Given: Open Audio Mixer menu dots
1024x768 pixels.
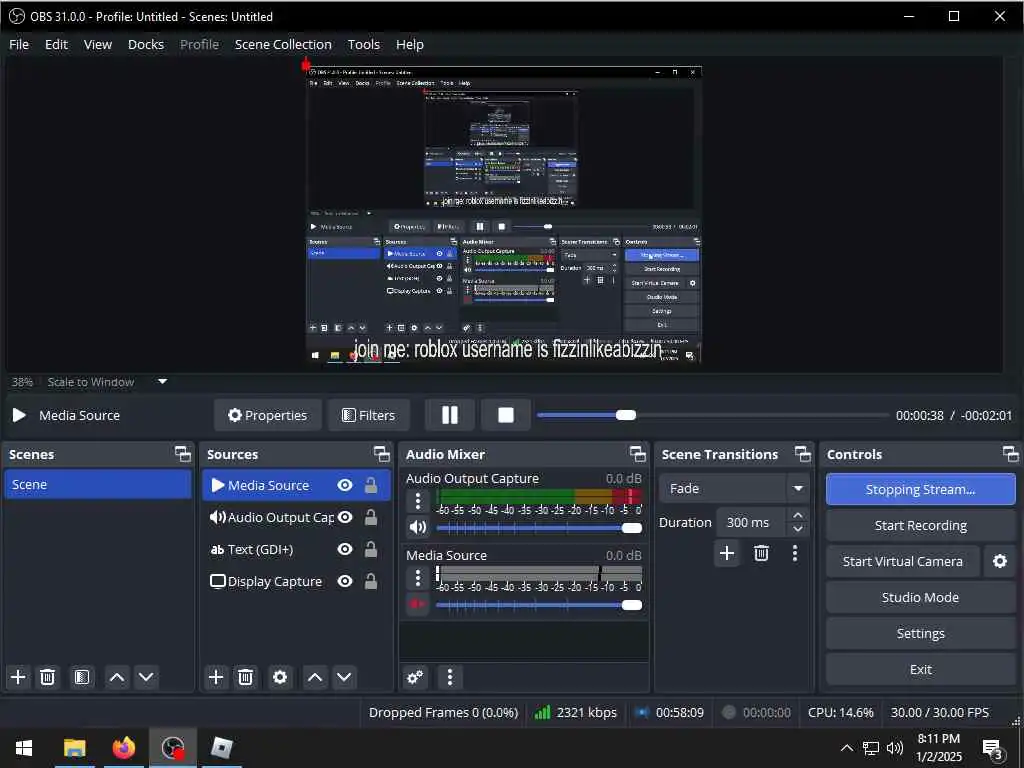Looking at the screenshot, I should click(450, 677).
